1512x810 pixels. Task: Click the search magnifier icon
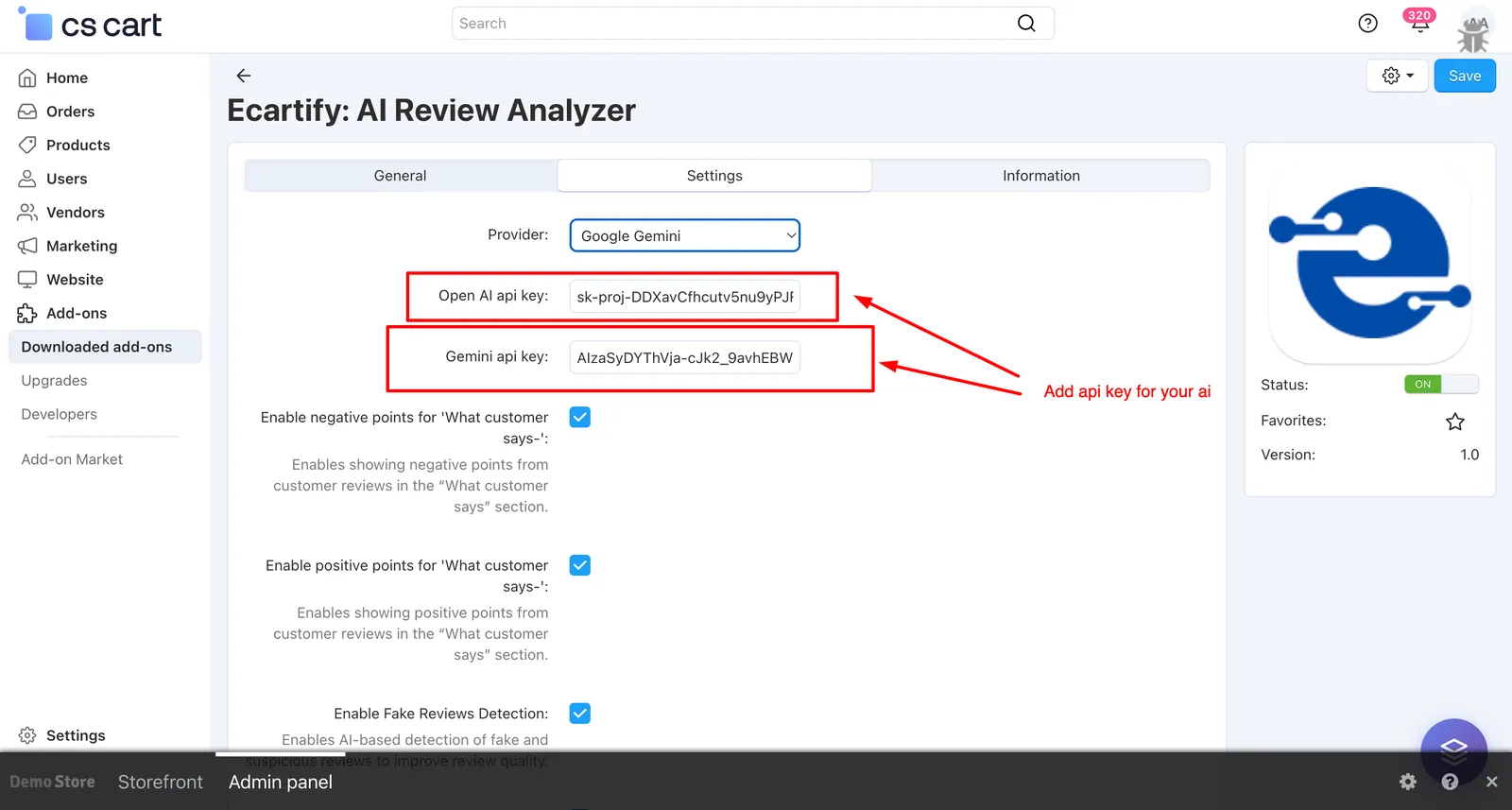(1026, 24)
